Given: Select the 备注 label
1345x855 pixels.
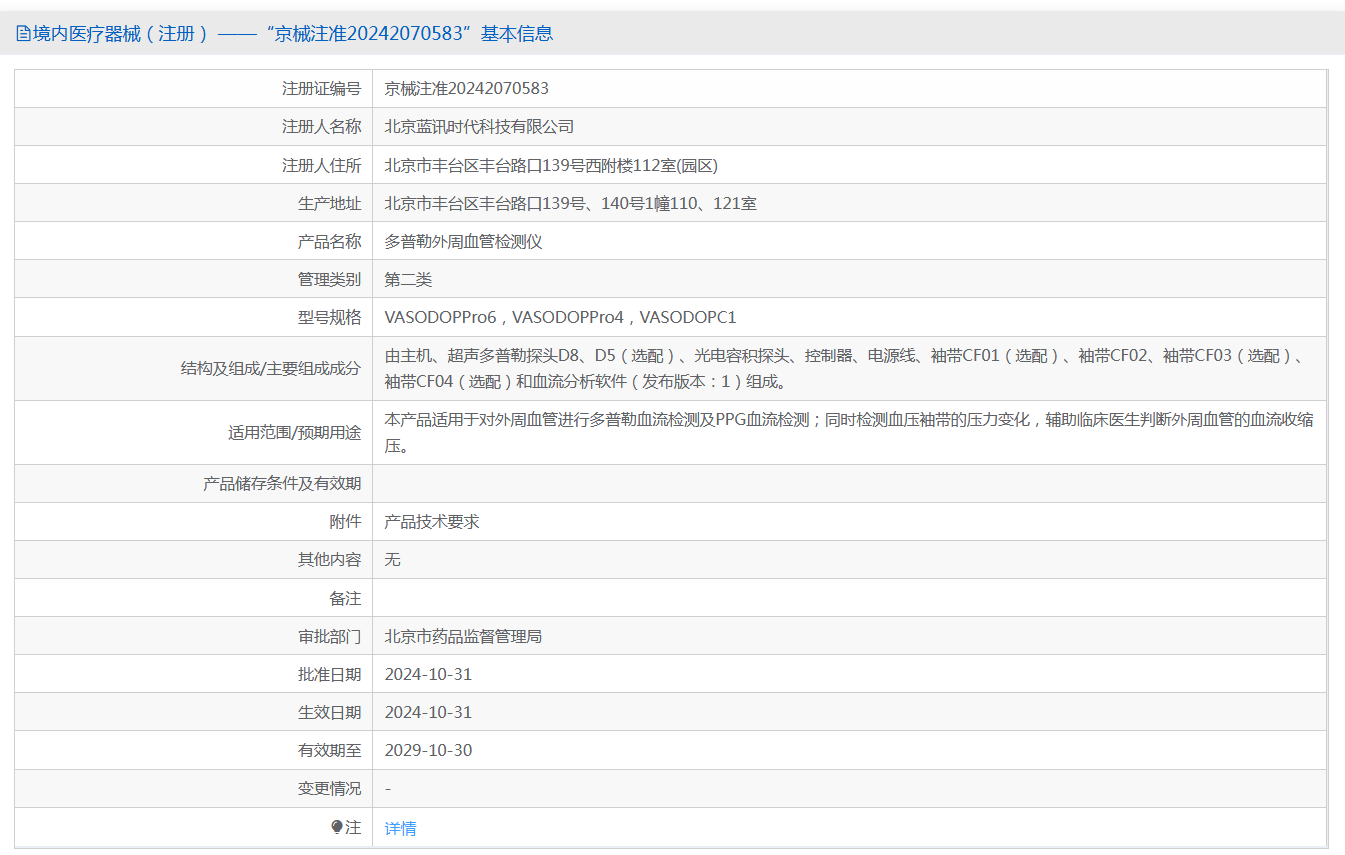Looking at the screenshot, I should click(345, 598).
